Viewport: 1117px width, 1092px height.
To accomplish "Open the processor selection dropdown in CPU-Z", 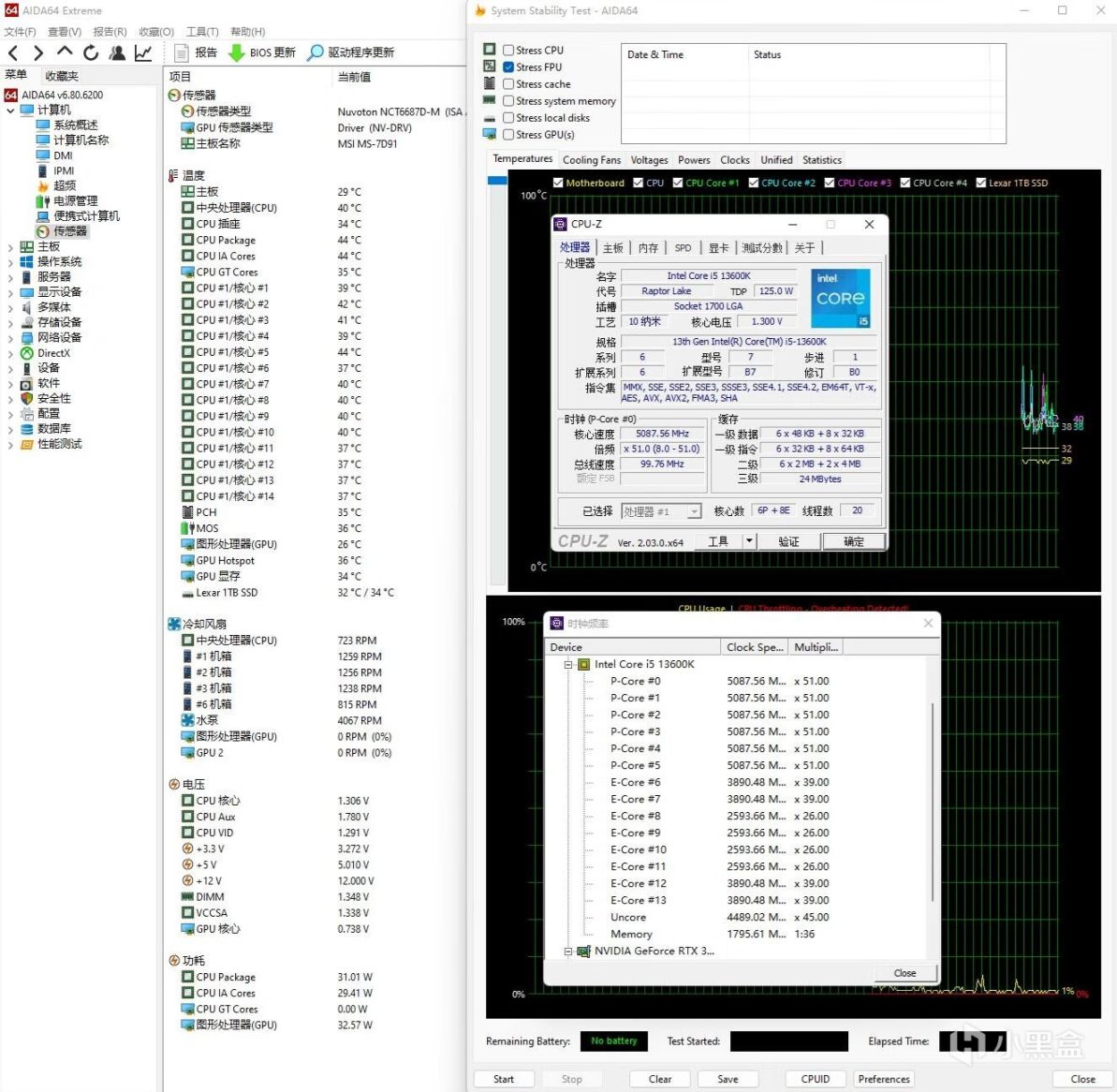I will 694,512.
